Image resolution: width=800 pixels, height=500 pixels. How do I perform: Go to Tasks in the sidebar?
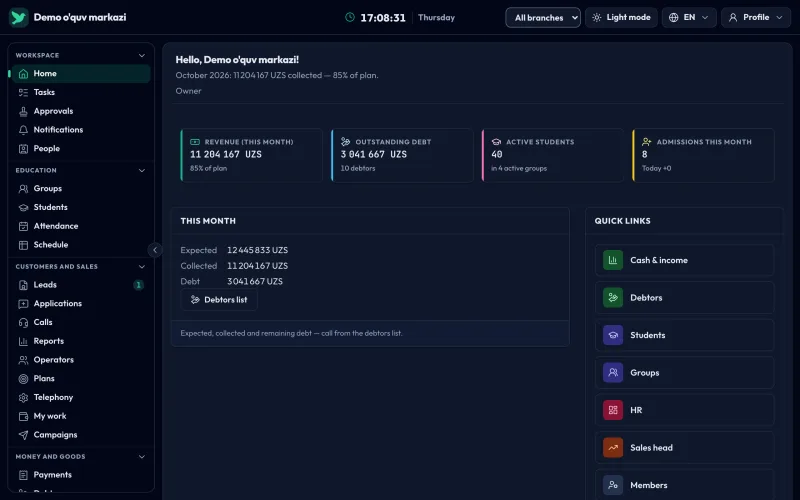pos(81,92)
